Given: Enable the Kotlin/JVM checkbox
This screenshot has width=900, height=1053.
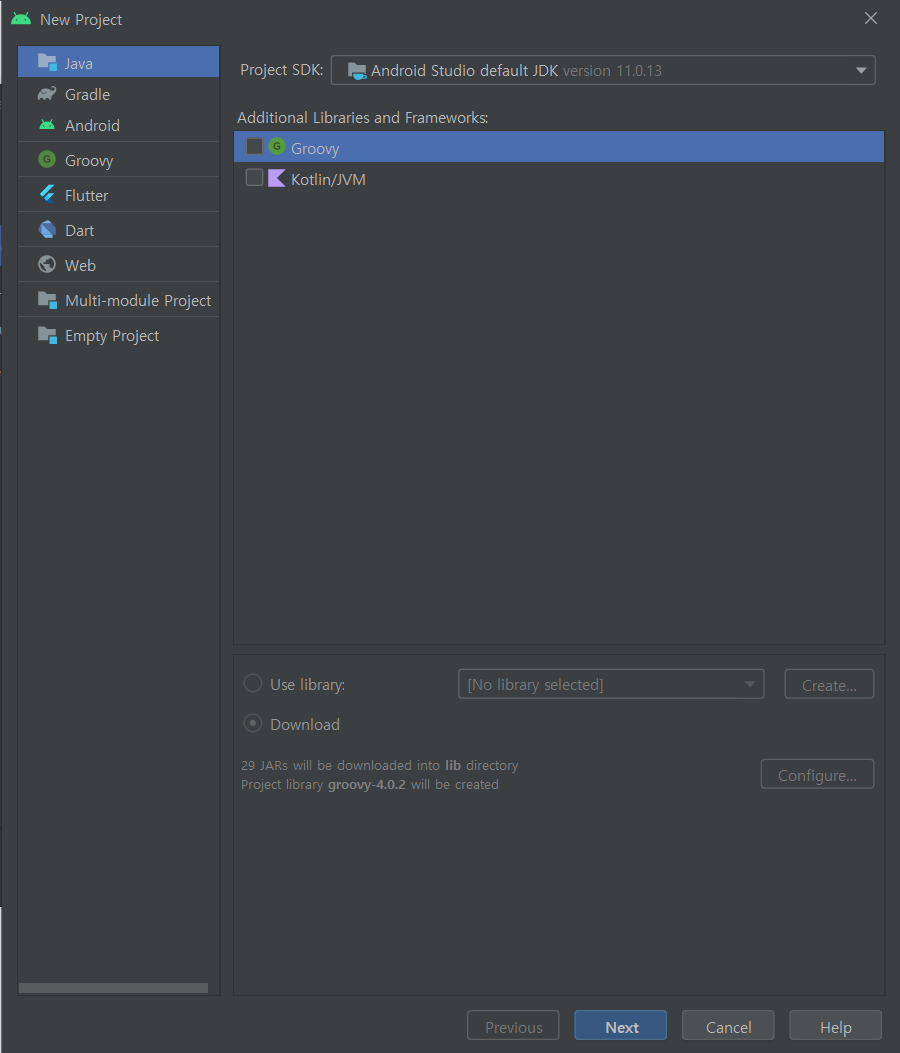Looking at the screenshot, I should pos(255,177).
